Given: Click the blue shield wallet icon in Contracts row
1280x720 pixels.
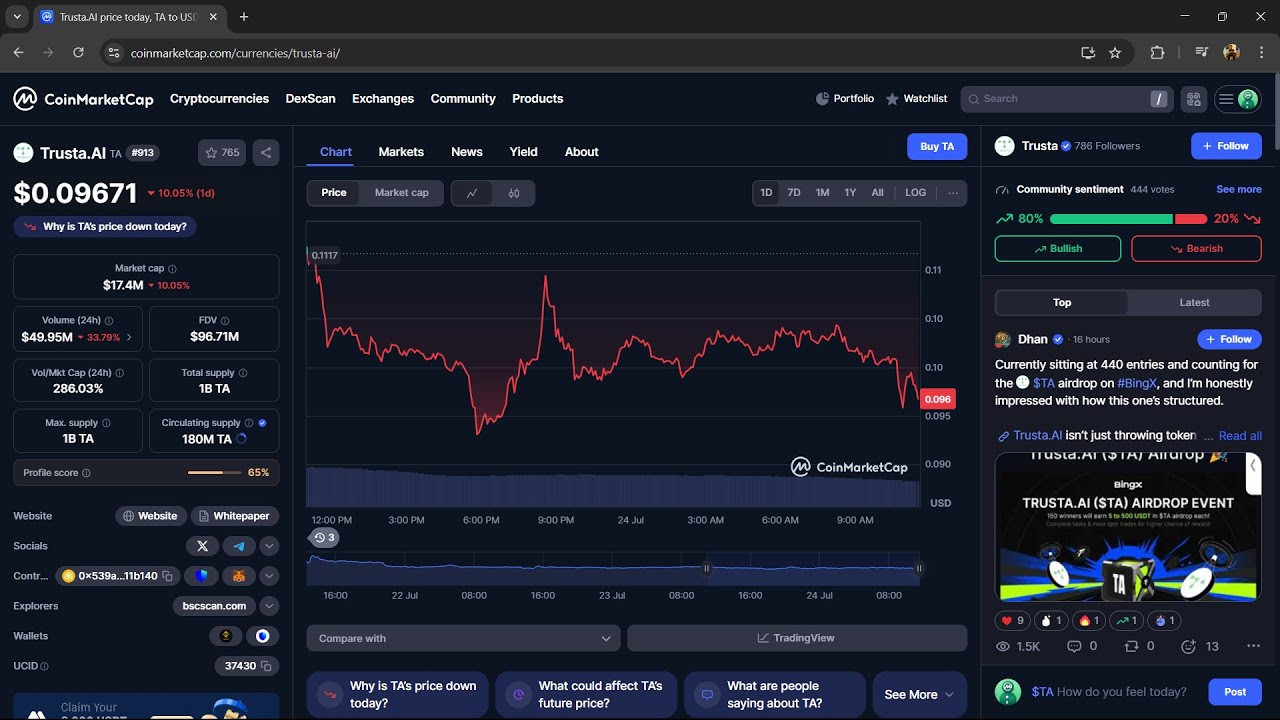Looking at the screenshot, I should click(x=202, y=576).
